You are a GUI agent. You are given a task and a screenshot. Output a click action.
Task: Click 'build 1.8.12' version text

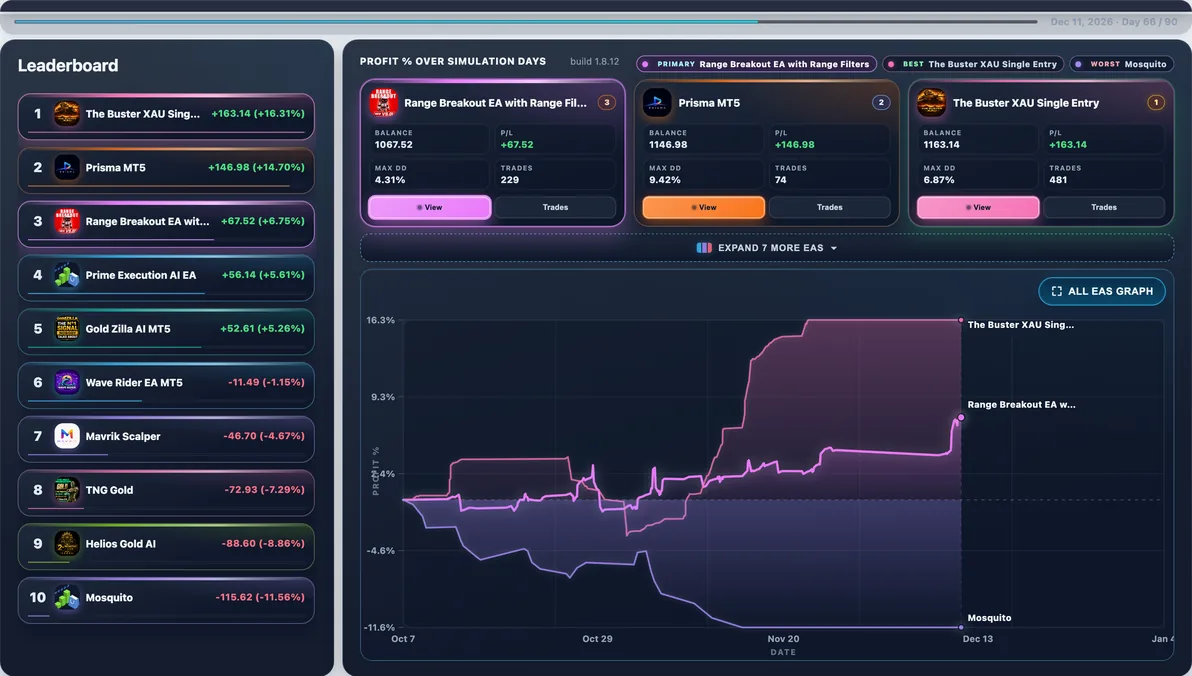(594, 62)
